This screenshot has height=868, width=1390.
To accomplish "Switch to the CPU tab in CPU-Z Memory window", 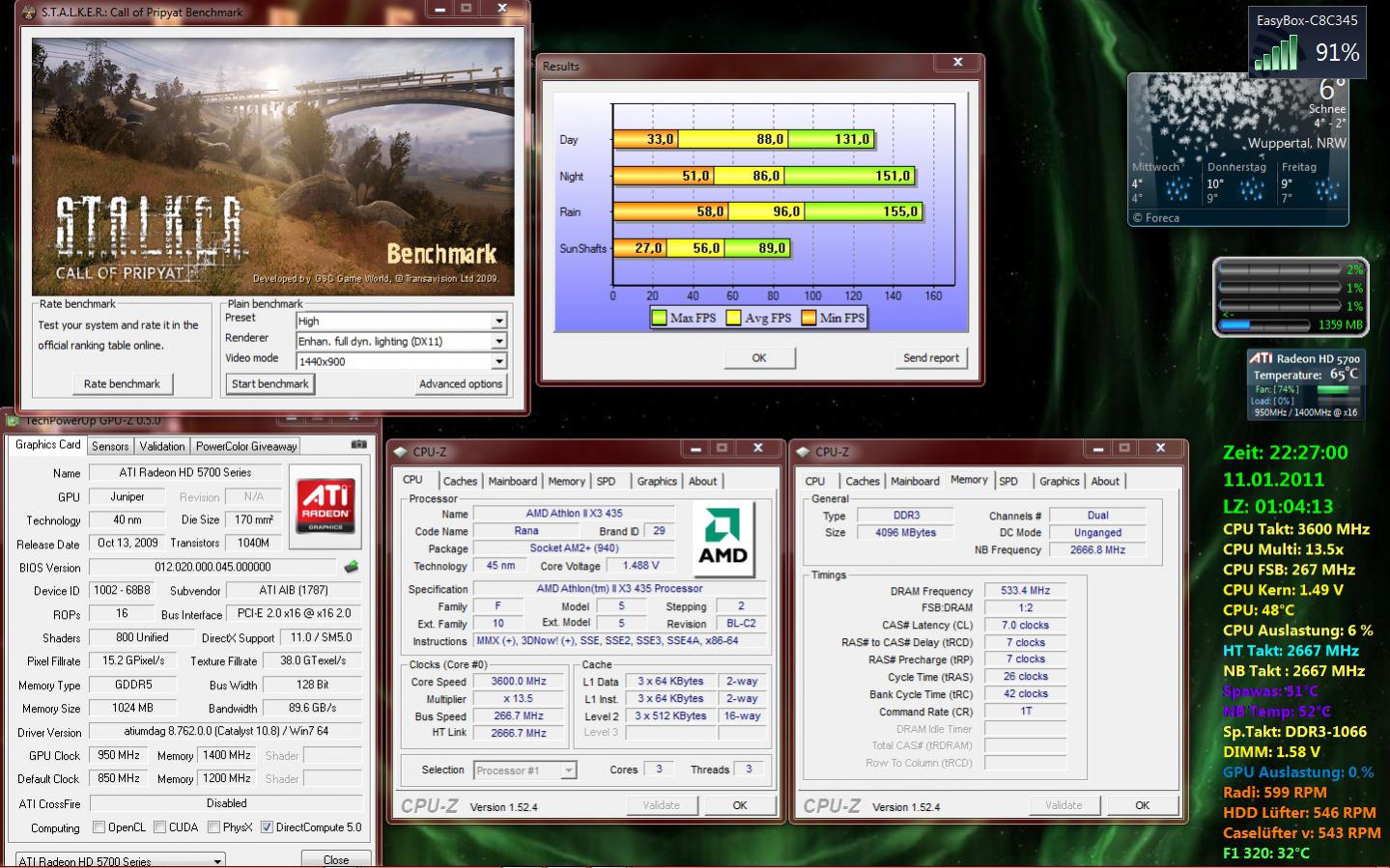I will click(815, 481).
